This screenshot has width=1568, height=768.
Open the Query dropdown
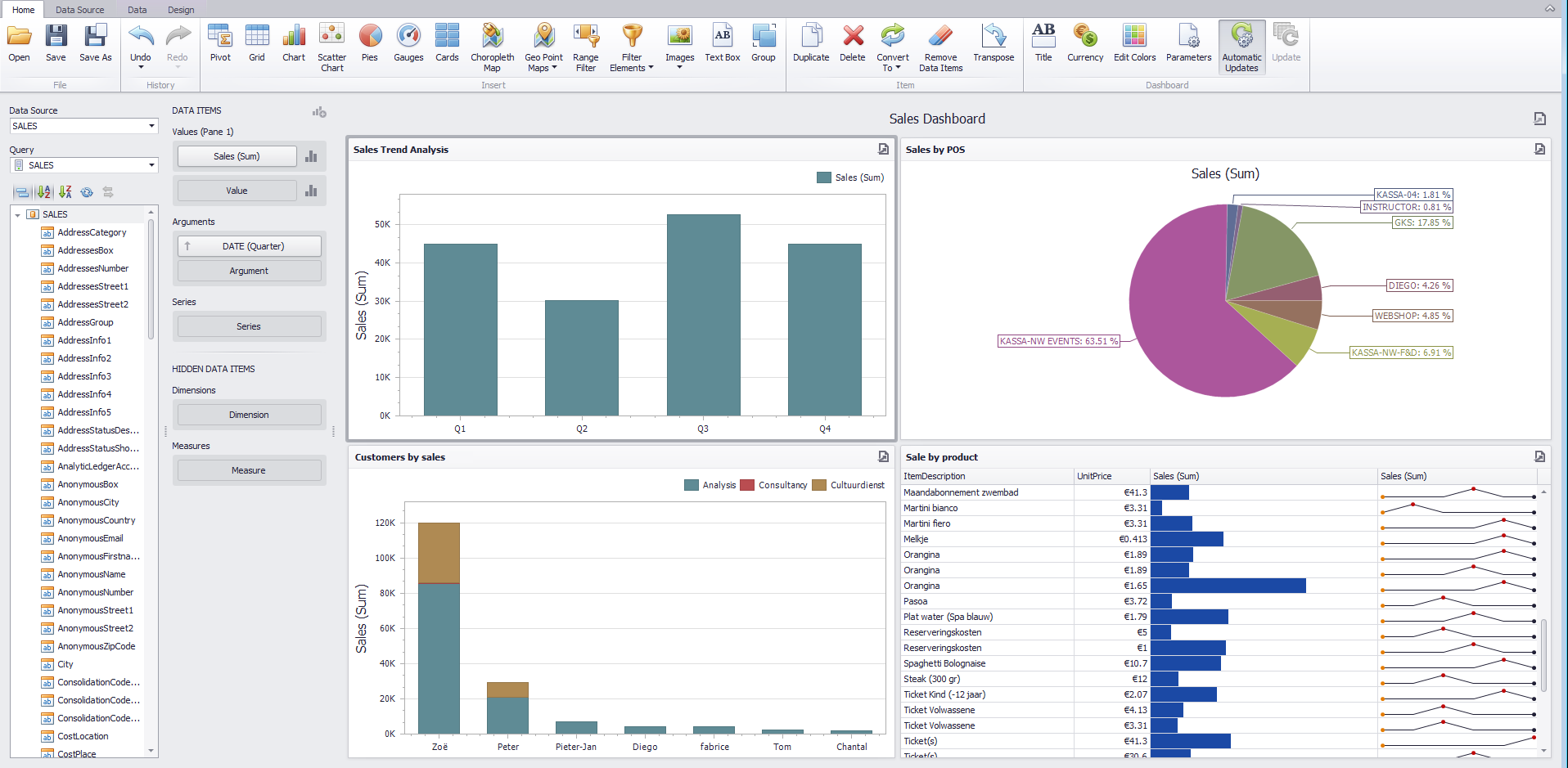point(151,165)
